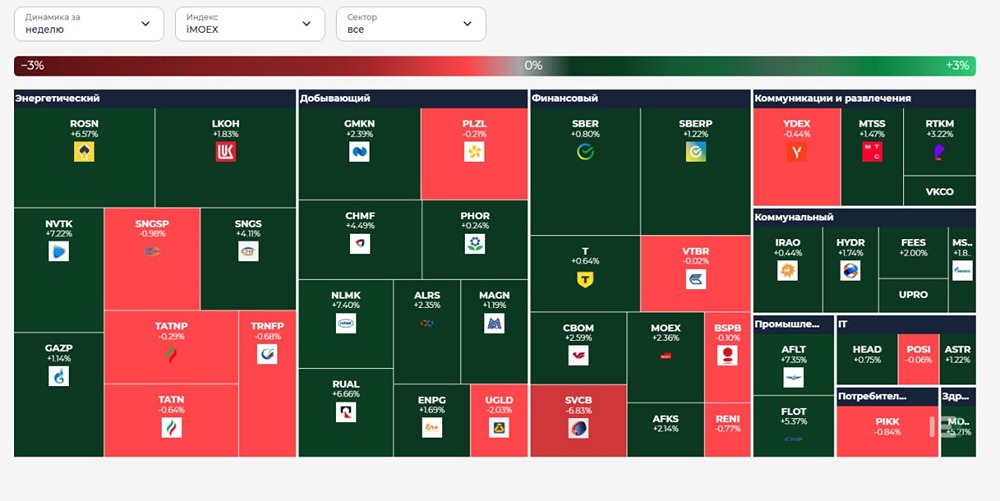1000x501 pixels.
Task: Click the NVTK Novatek logo icon
Action: pyautogui.click(x=59, y=251)
